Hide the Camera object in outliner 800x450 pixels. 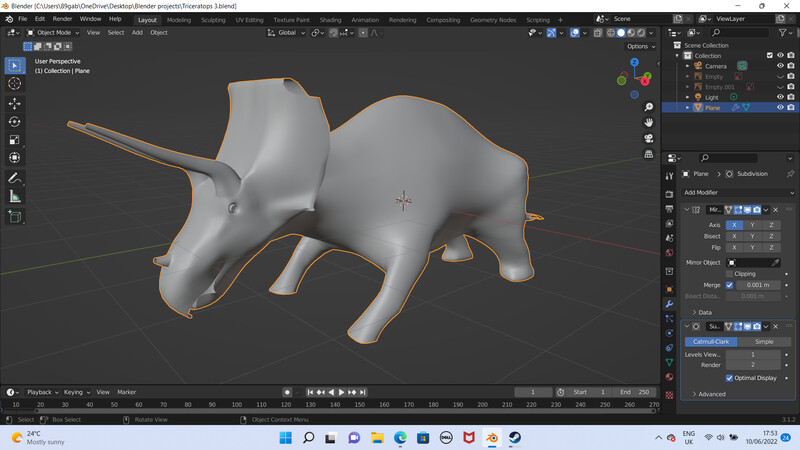(x=780, y=66)
